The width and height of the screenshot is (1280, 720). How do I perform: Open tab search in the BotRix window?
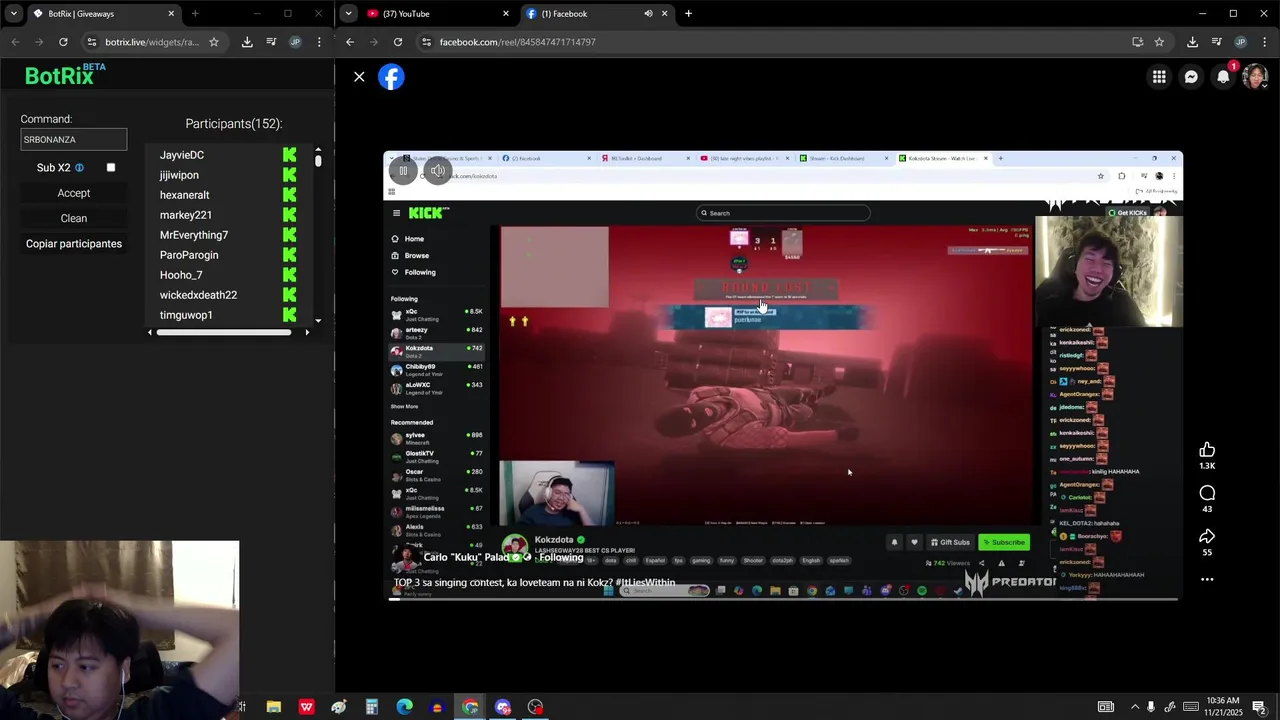click(14, 14)
